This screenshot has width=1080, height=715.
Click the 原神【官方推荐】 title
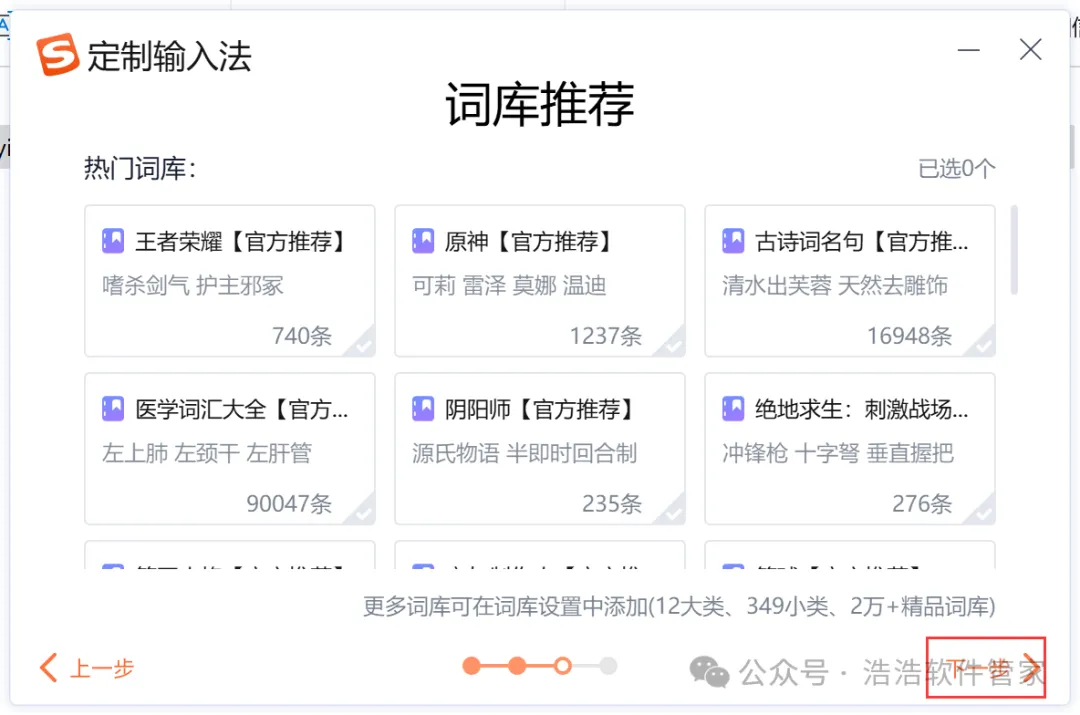530,241
